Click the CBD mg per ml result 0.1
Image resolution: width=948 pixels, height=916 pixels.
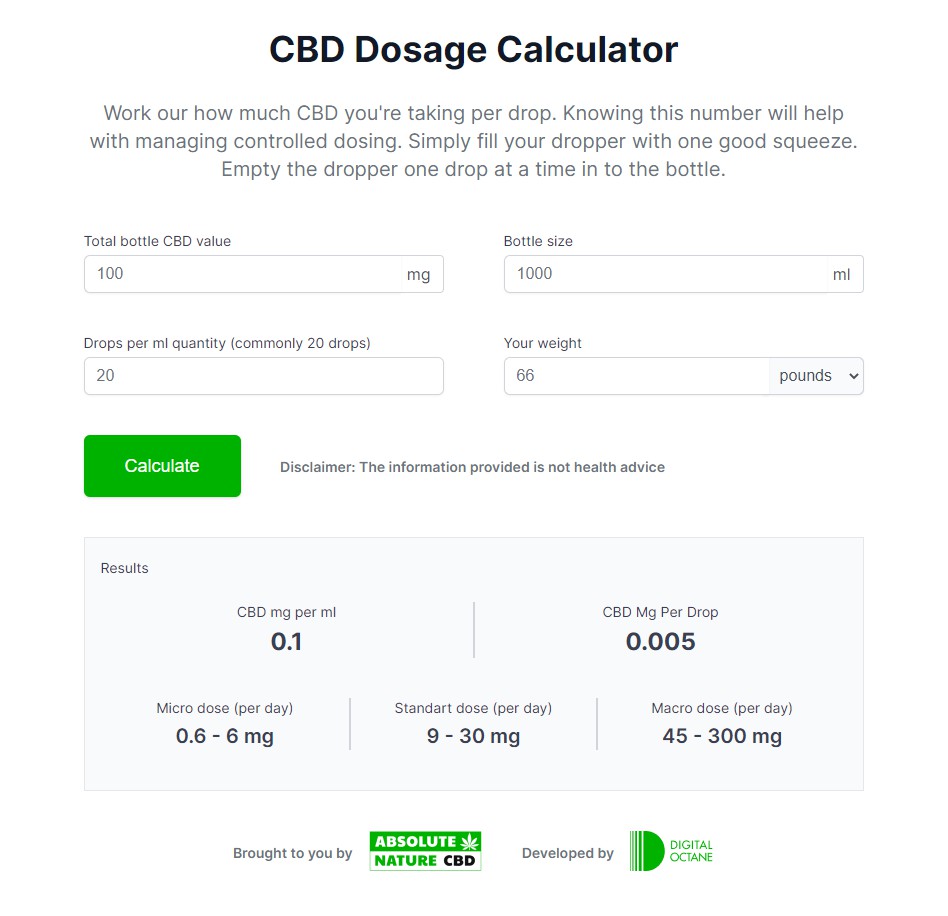tap(286, 642)
